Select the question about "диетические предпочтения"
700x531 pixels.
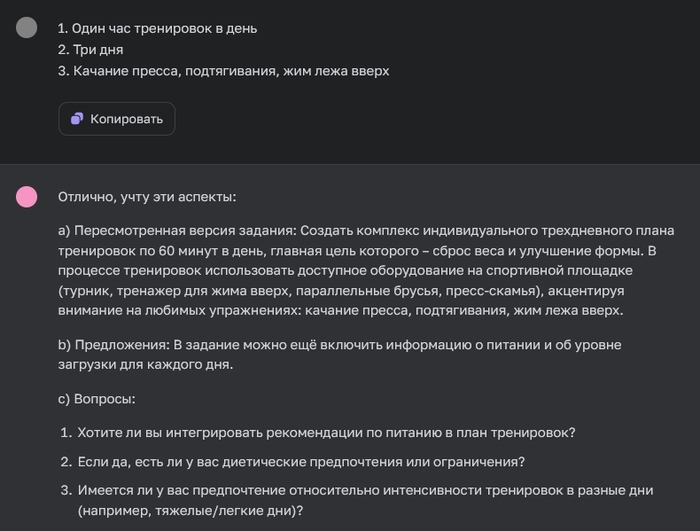click(x=300, y=461)
